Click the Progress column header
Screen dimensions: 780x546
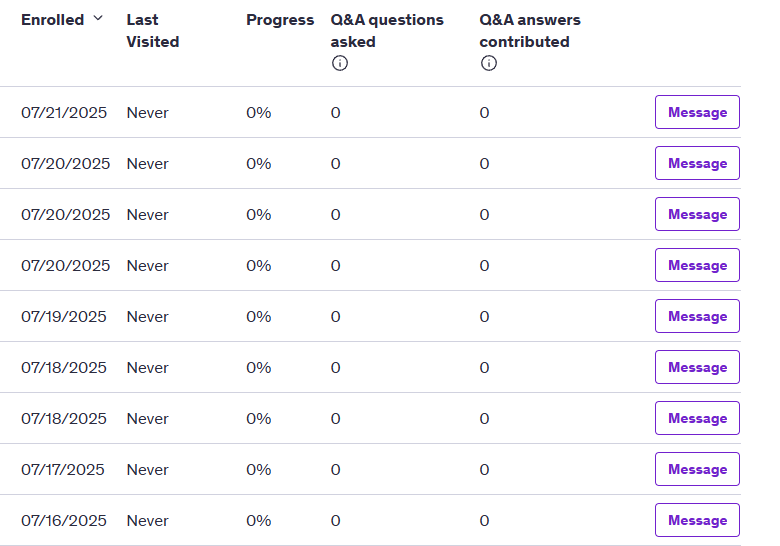click(x=280, y=20)
